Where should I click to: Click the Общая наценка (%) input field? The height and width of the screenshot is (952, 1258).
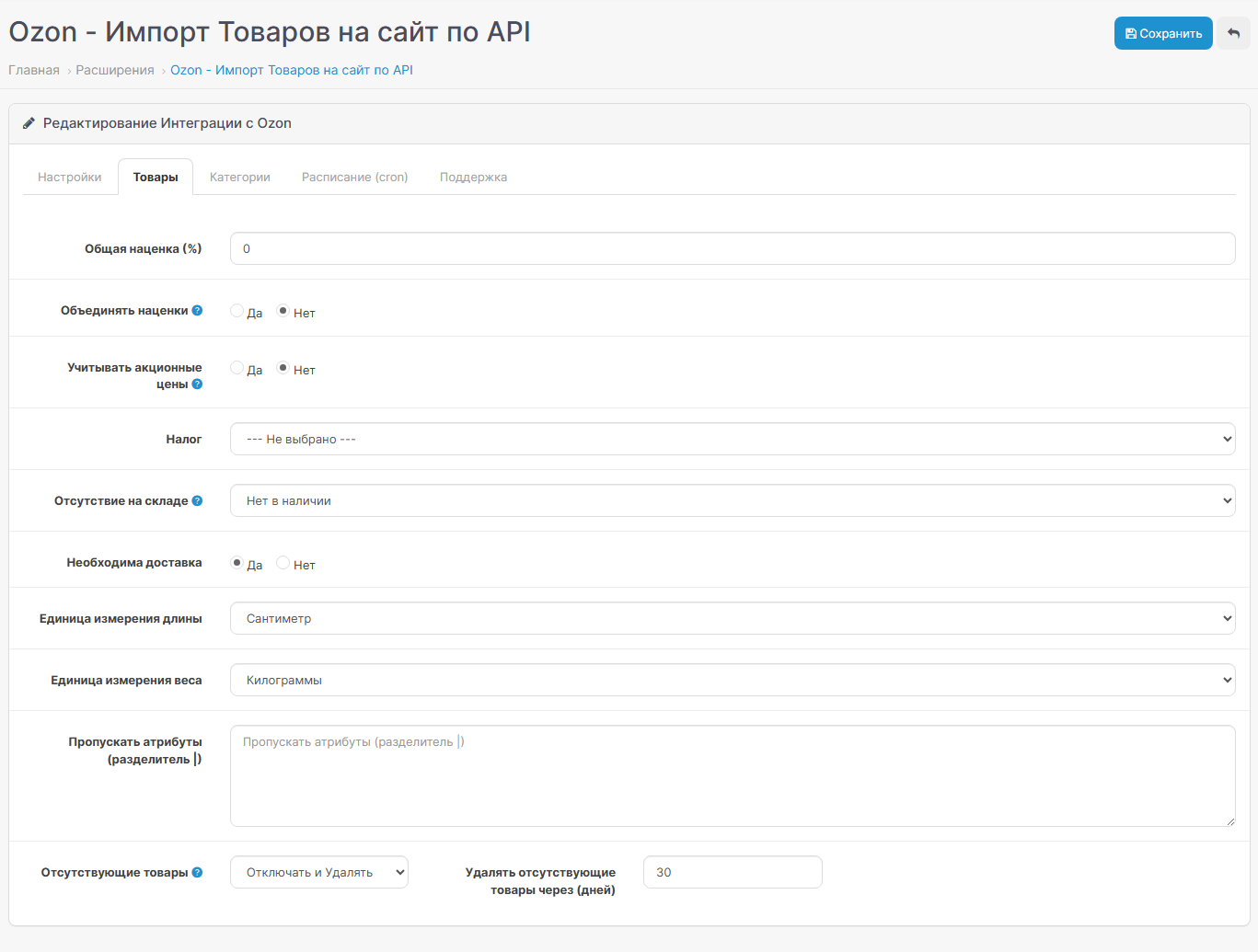[732, 249]
